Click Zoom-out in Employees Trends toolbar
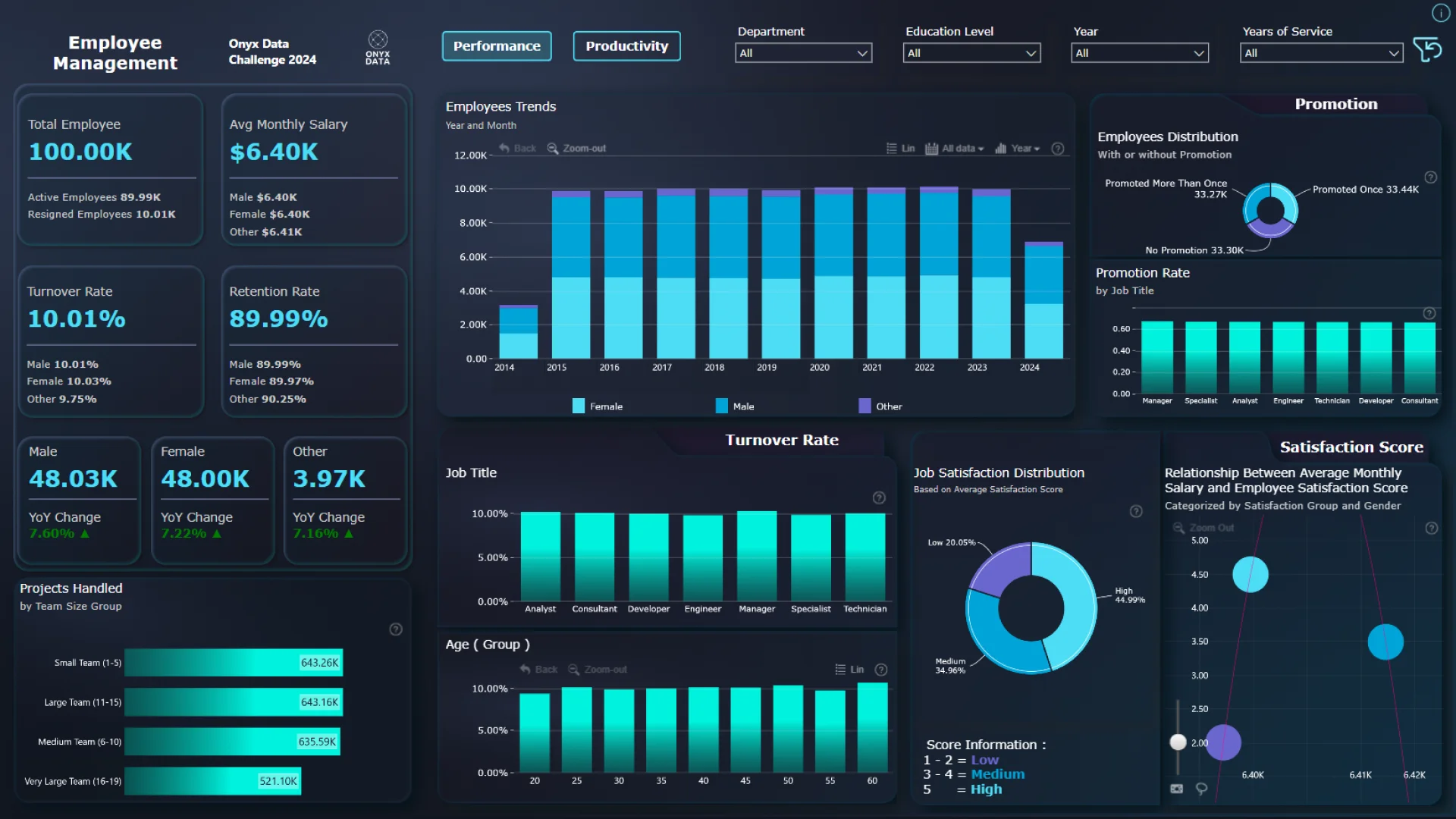Screen dimensions: 1456x819 tap(576, 149)
